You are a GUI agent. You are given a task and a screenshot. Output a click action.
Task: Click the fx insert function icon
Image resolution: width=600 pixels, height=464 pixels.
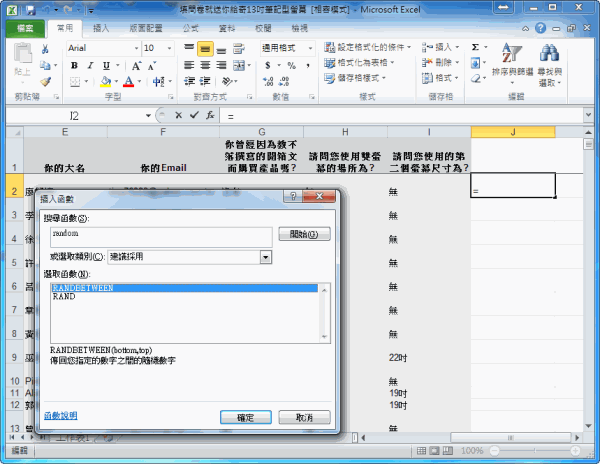210,117
